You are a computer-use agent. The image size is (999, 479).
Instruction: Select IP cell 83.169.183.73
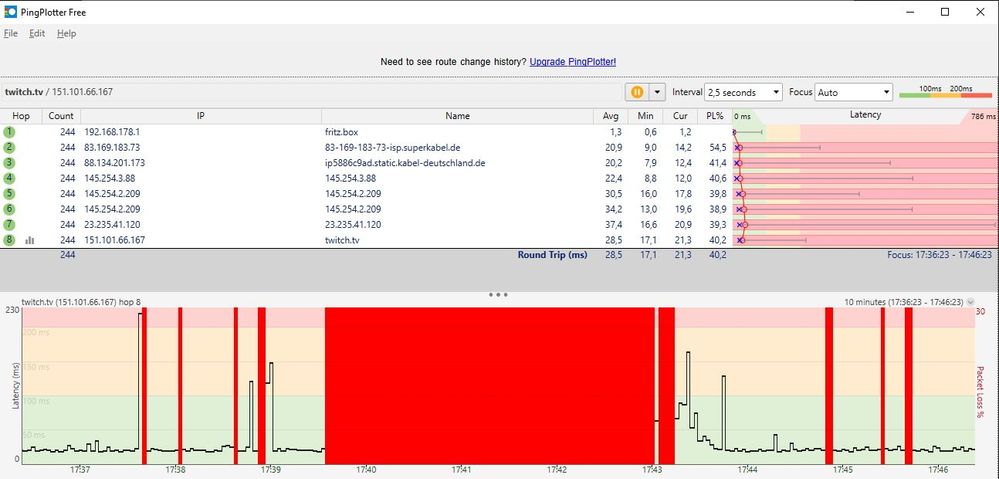pos(111,148)
